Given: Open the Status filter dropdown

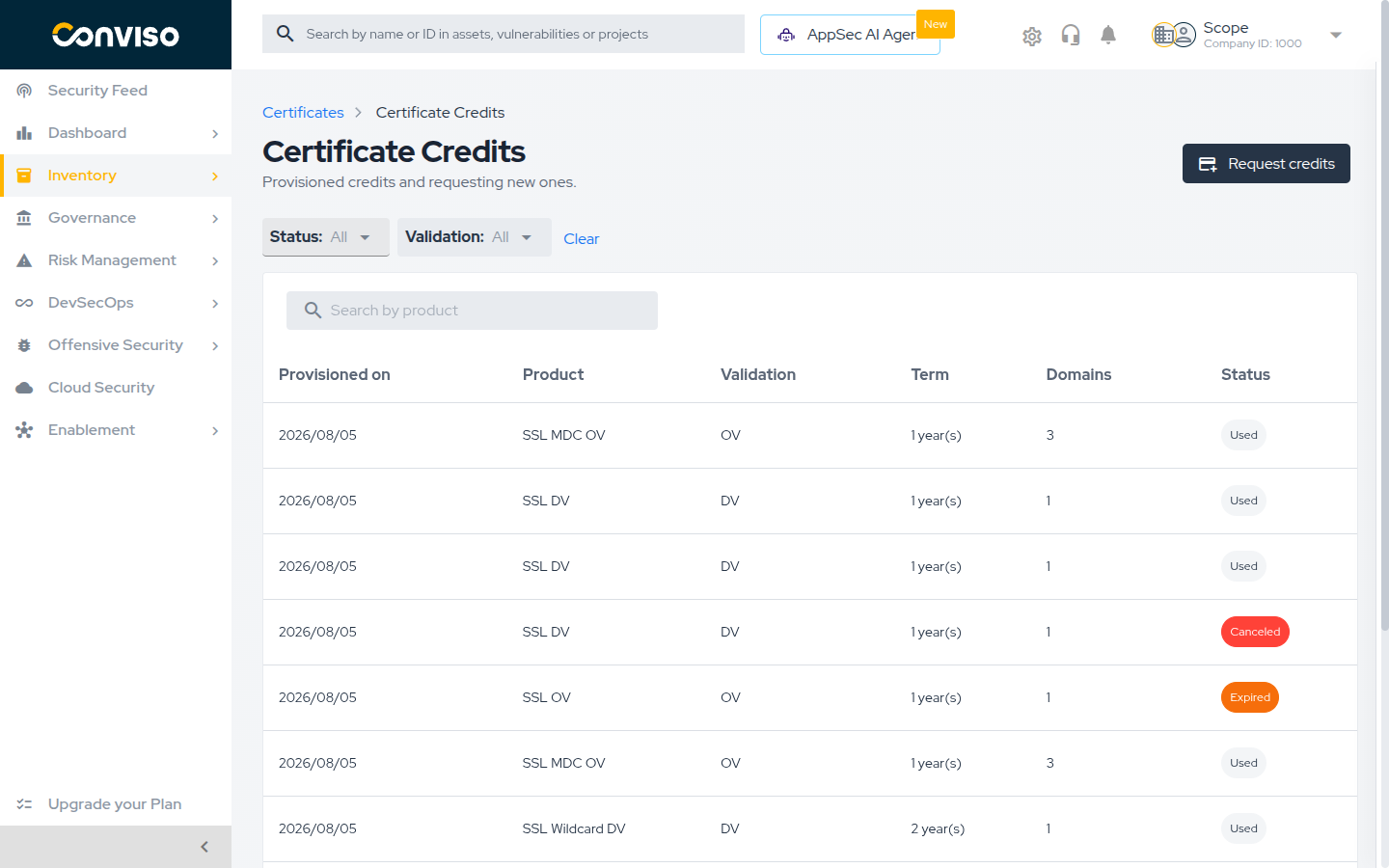Looking at the screenshot, I should pyautogui.click(x=326, y=237).
